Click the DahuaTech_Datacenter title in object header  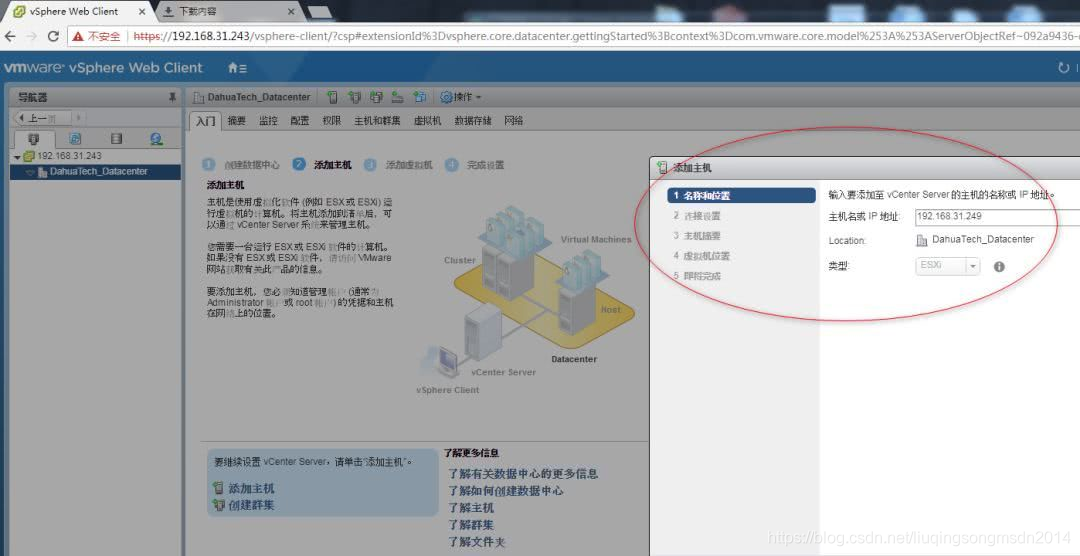point(259,97)
